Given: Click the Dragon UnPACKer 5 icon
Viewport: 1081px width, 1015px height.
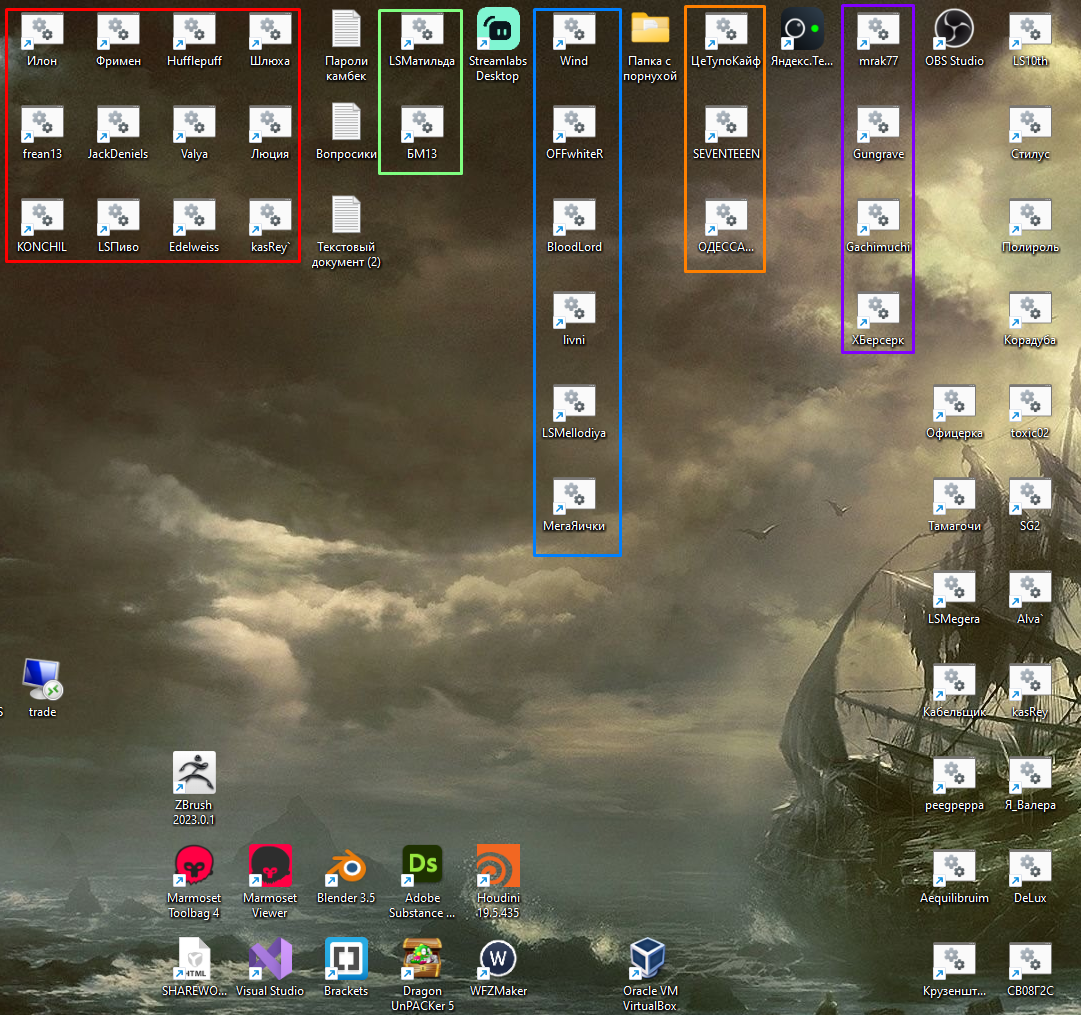Looking at the screenshot, I should point(422,959).
